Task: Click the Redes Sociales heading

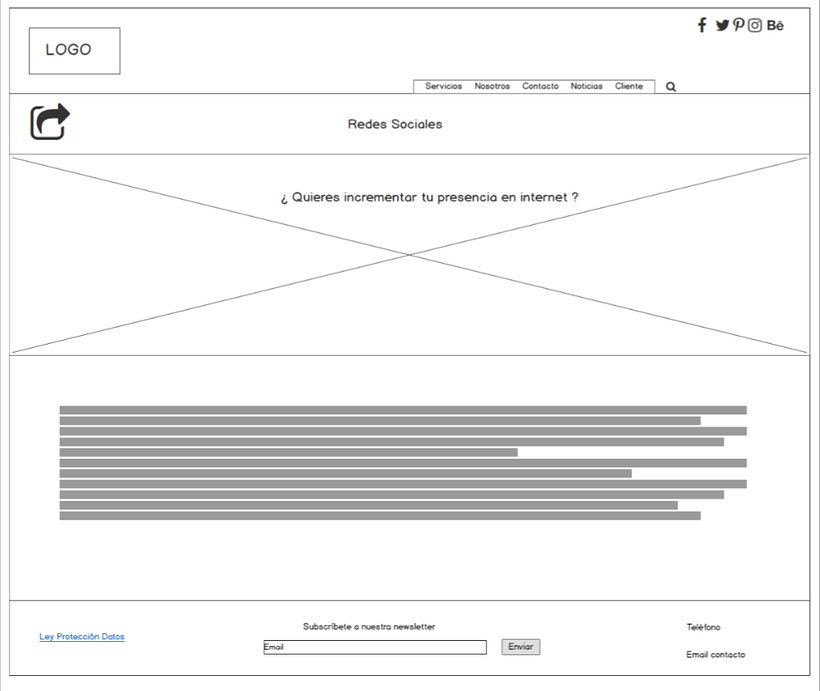Action: (395, 124)
